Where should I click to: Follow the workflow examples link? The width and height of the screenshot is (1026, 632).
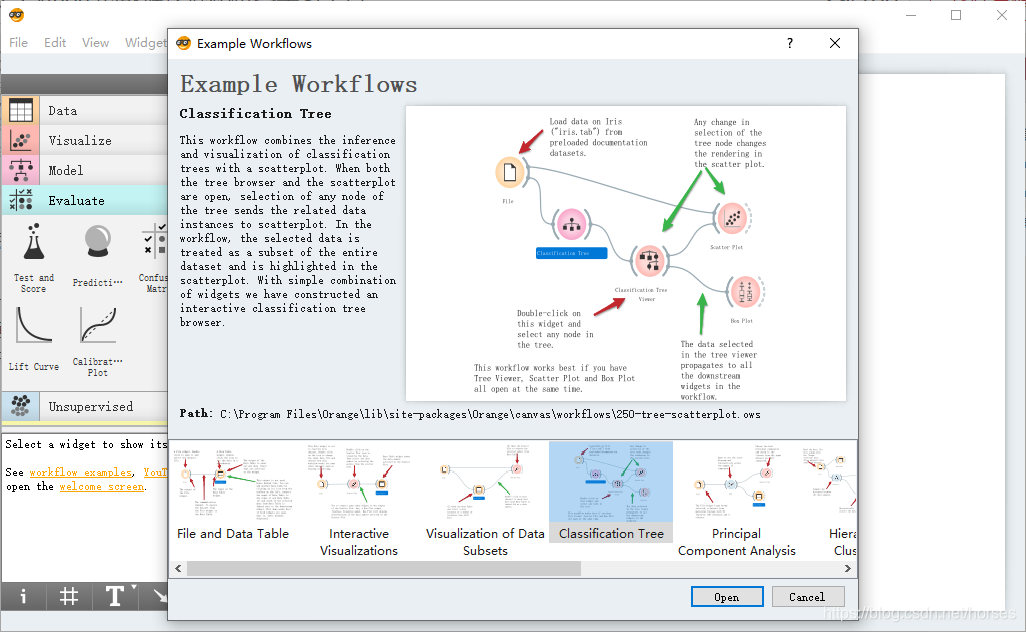[80, 472]
